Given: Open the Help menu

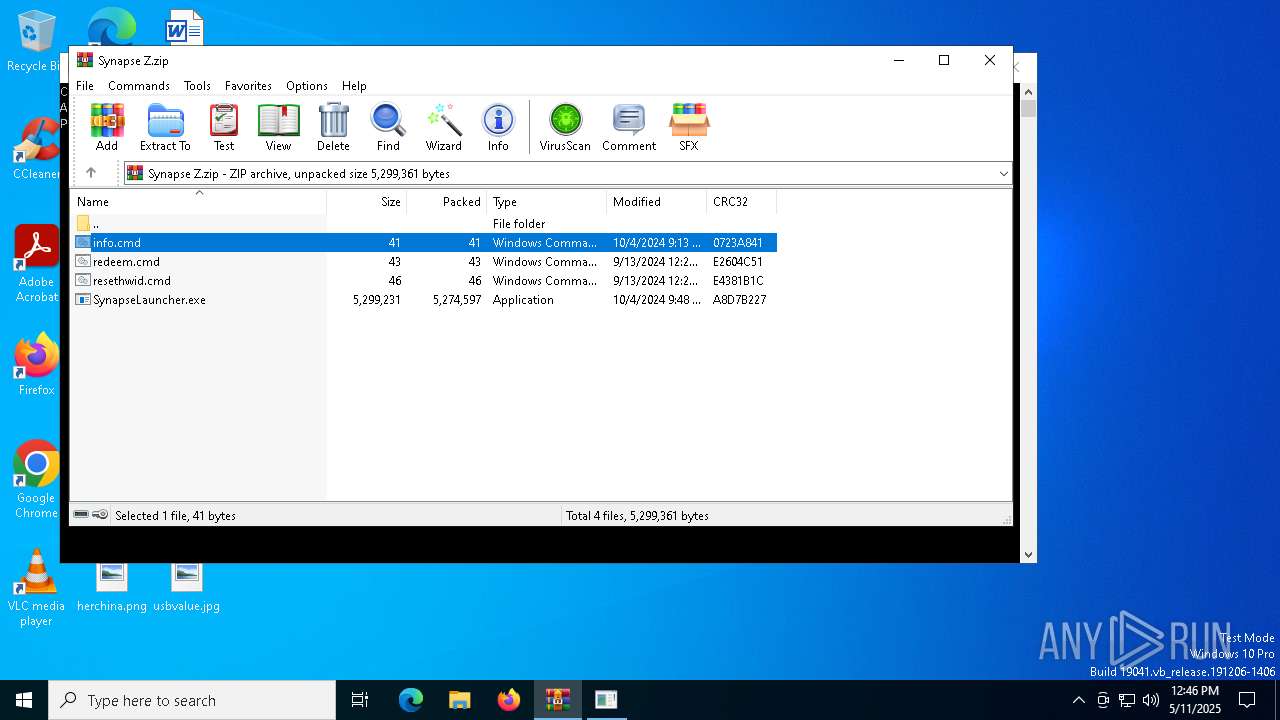Looking at the screenshot, I should click(354, 86).
